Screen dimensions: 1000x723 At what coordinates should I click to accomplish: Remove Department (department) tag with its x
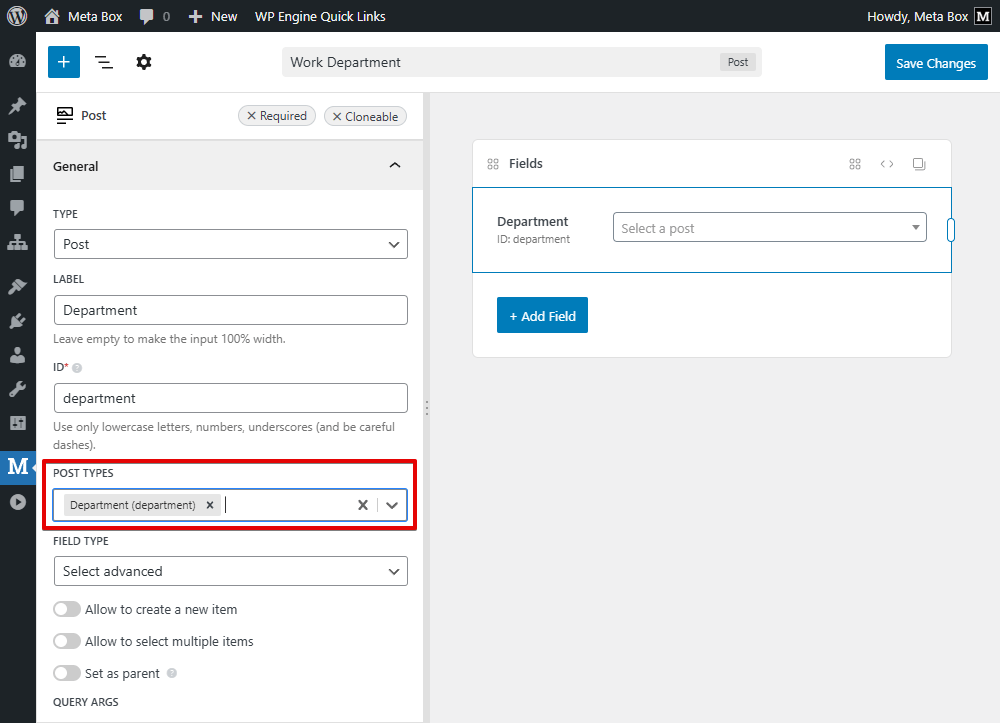(210, 505)
